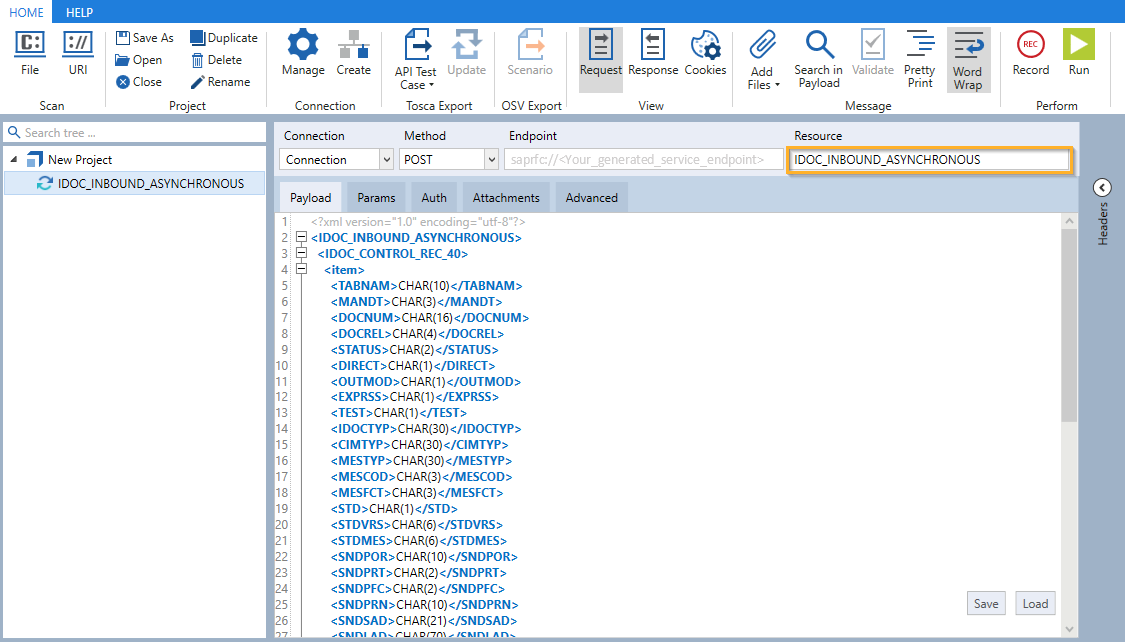This screenshot has width=1125, height=642.
Task: Open the Connection dropdown
Action: [386, 159]
